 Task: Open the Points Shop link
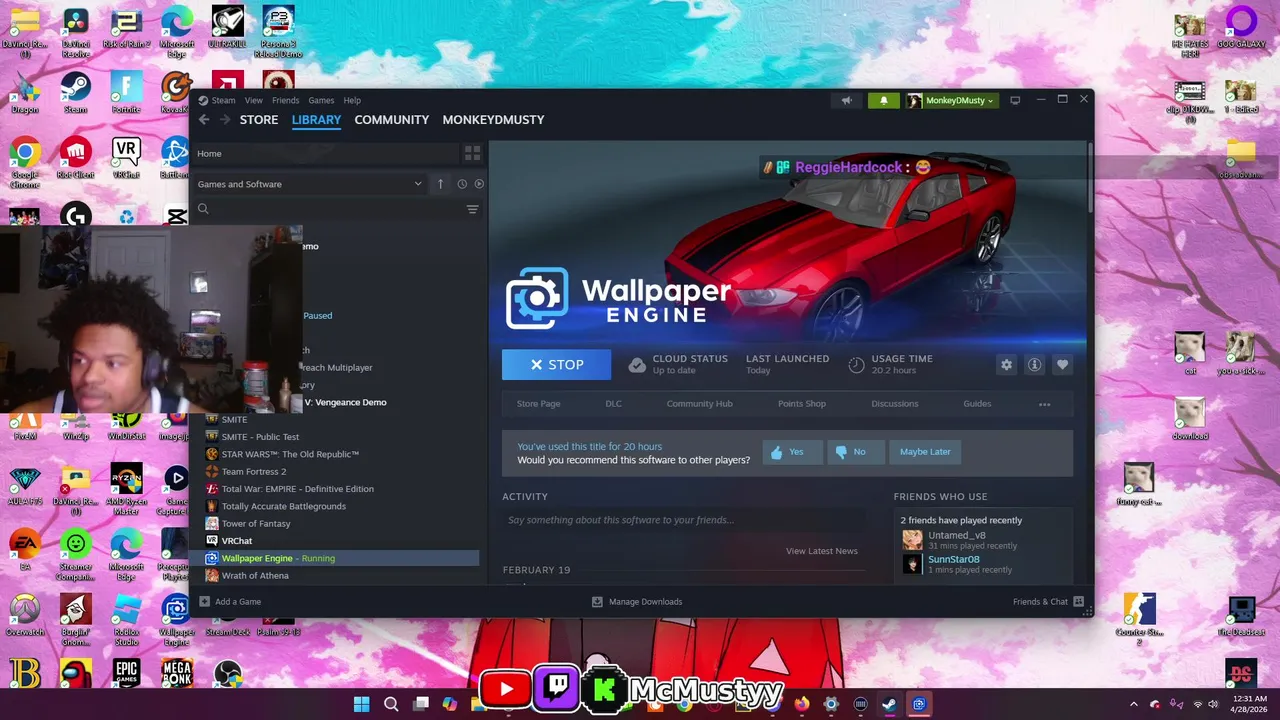pos(802,404)
